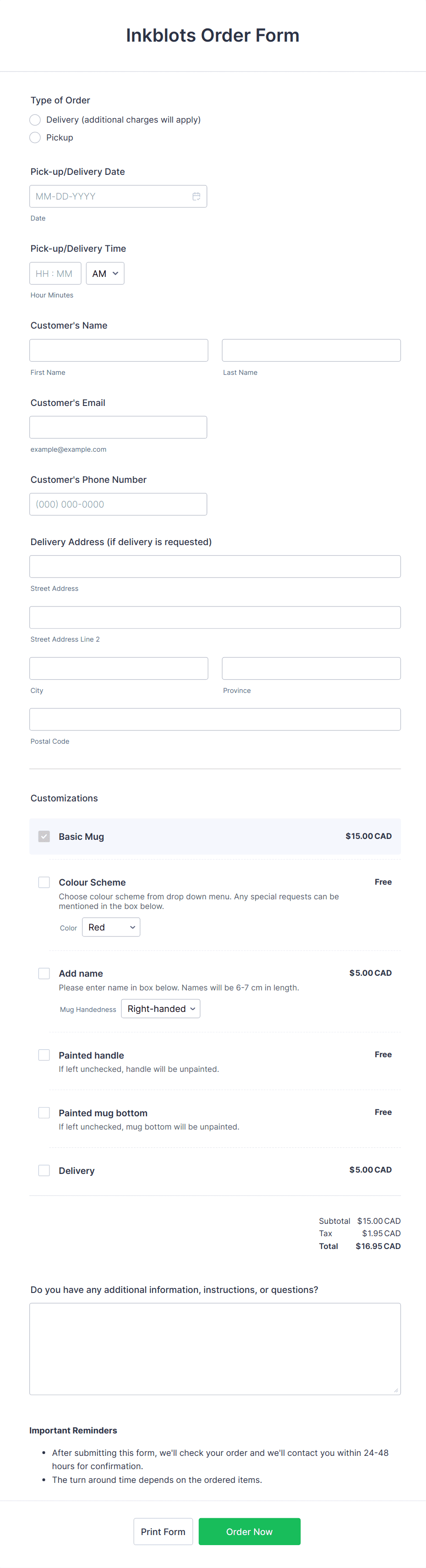
Task: Open the Color dropdown showing Red
Action: tap(111, 927)
